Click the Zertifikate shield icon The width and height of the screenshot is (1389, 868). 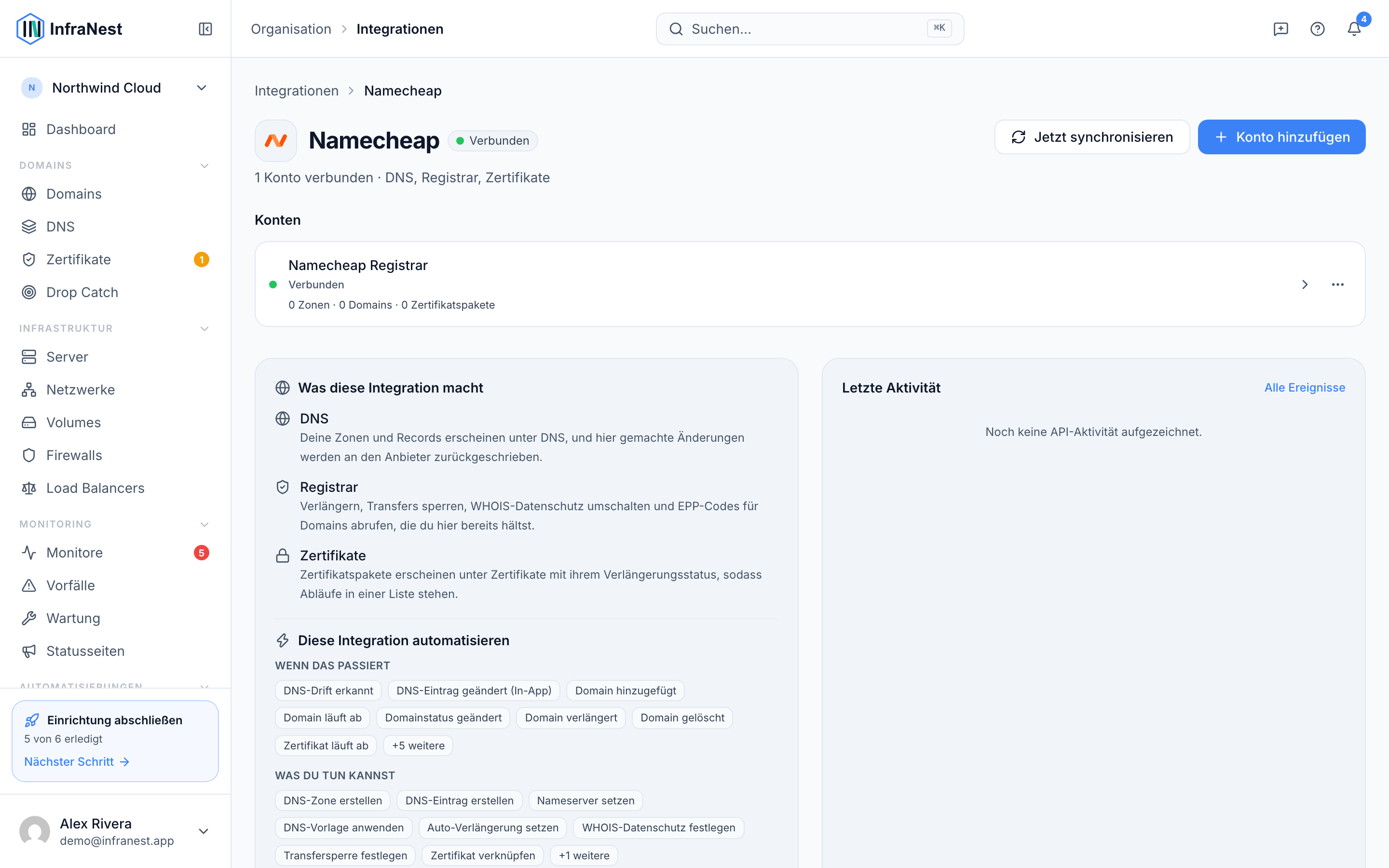(x=29, y=259)
